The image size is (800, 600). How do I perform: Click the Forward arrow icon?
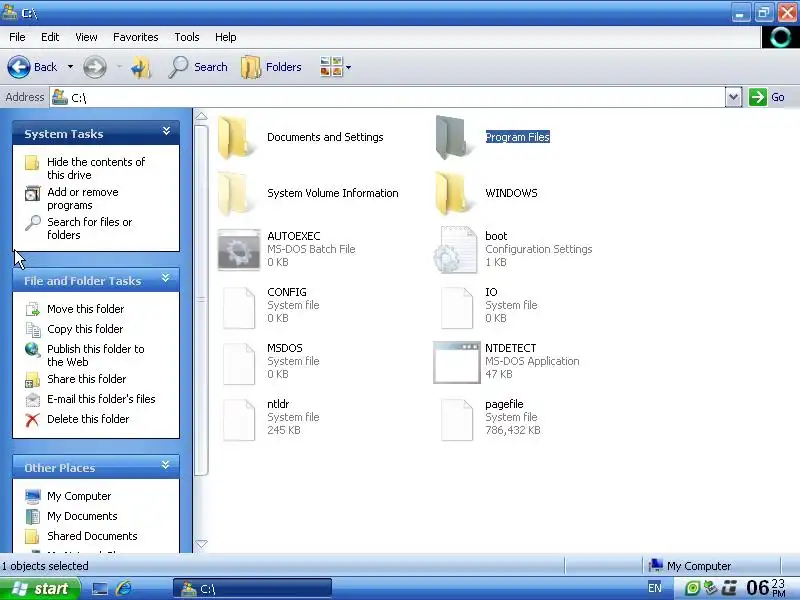(95, 67)
